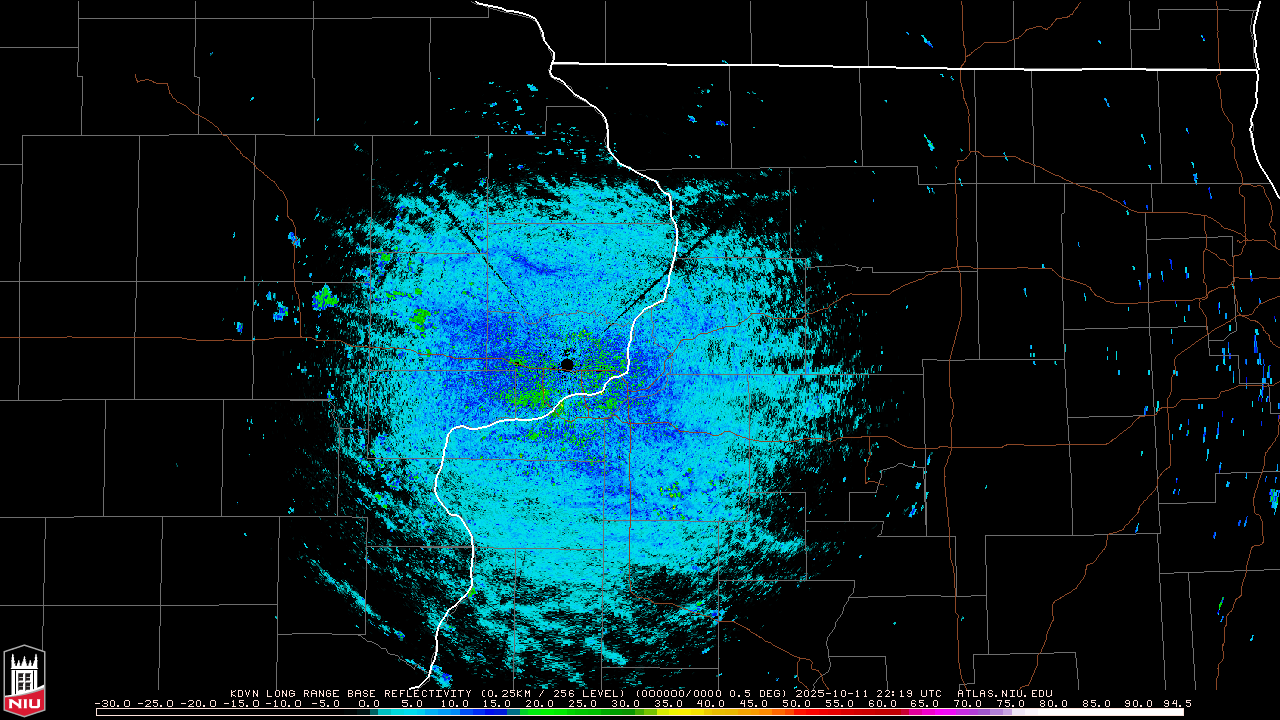
Task: Click the -30.0 label on the dBZ scale
Action: pyautogui.click(x=112, y=703)
